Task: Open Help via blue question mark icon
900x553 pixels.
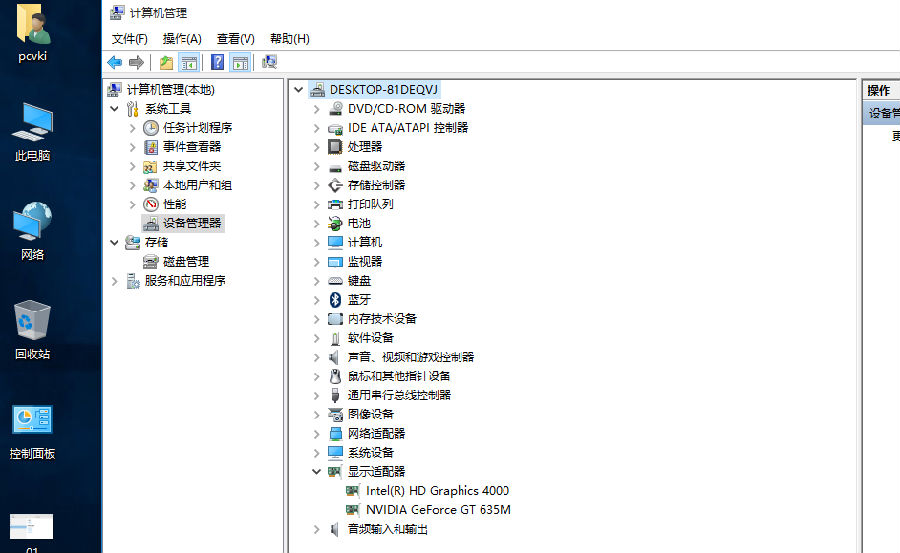Action: [217, 63]
